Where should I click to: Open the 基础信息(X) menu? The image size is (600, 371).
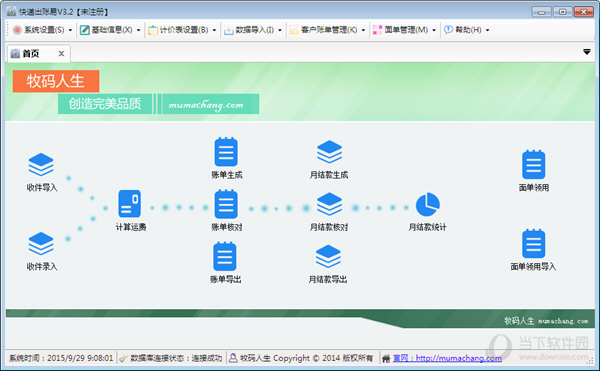[x=112, y=30]
